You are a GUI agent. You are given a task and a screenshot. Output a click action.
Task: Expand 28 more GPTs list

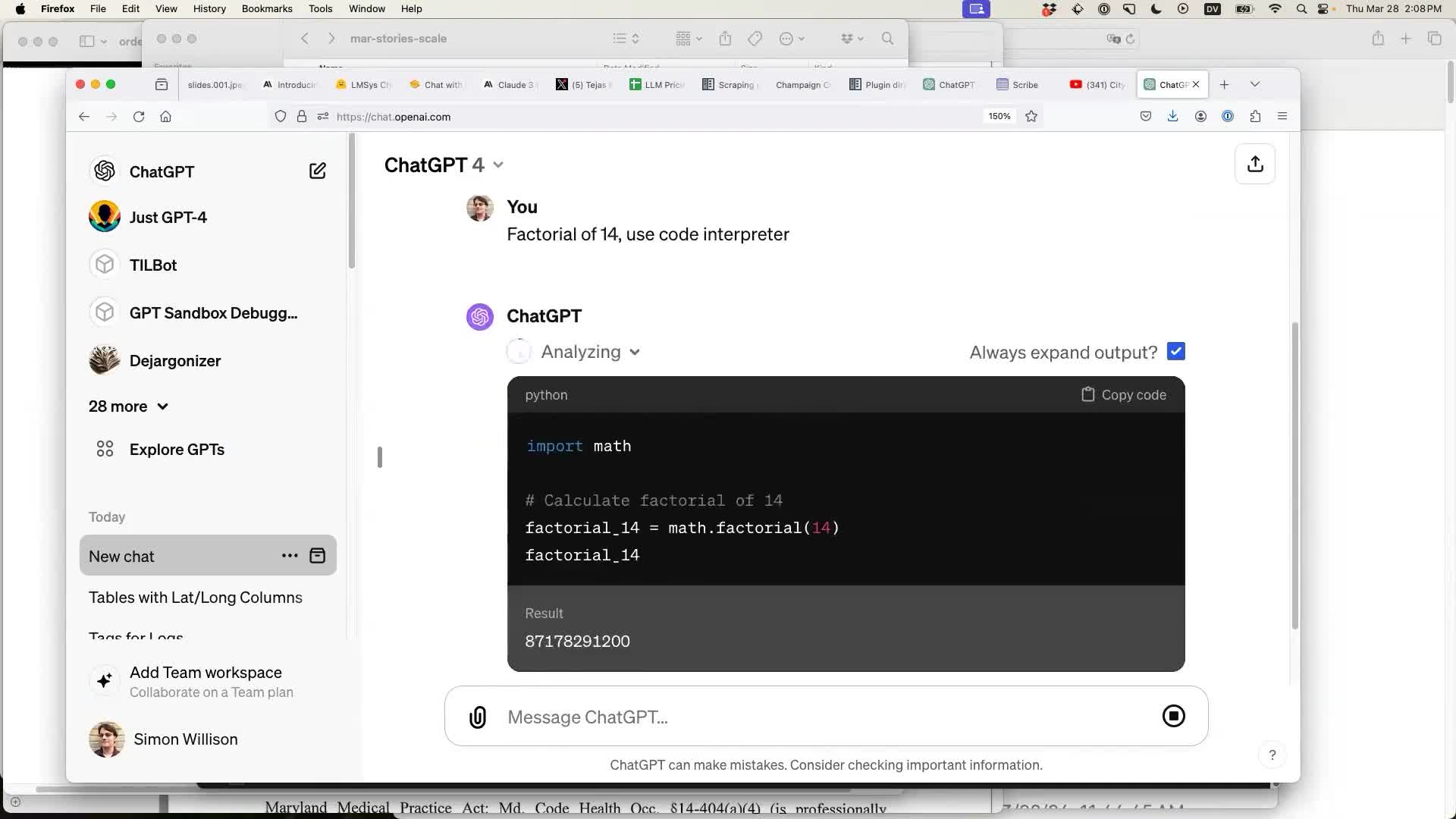[128, 406]
